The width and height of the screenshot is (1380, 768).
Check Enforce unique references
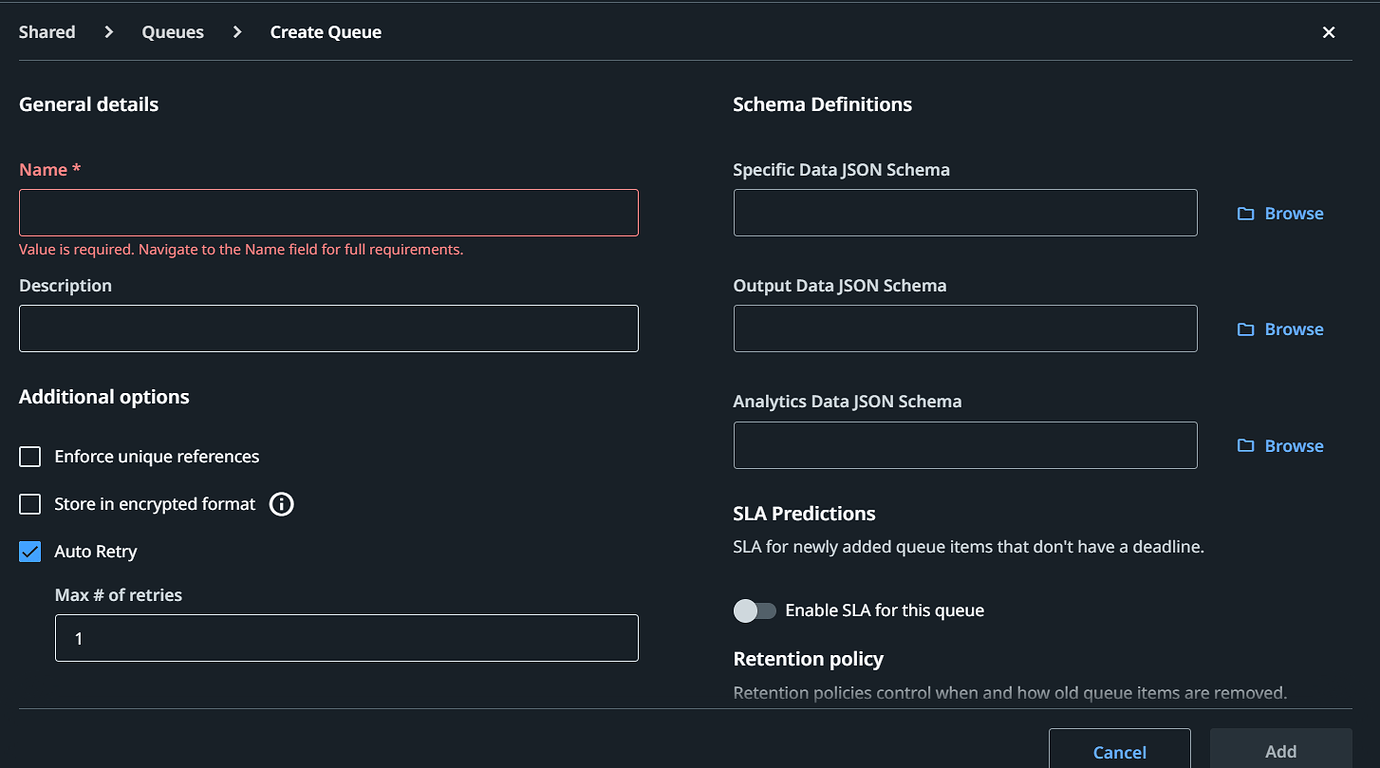pos(30,457)
